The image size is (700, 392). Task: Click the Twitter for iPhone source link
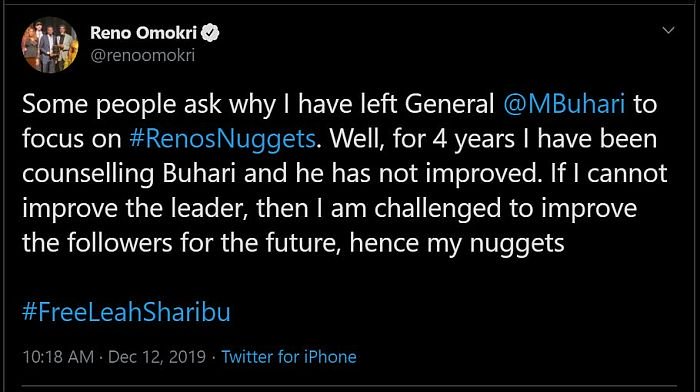pos(289,357)
